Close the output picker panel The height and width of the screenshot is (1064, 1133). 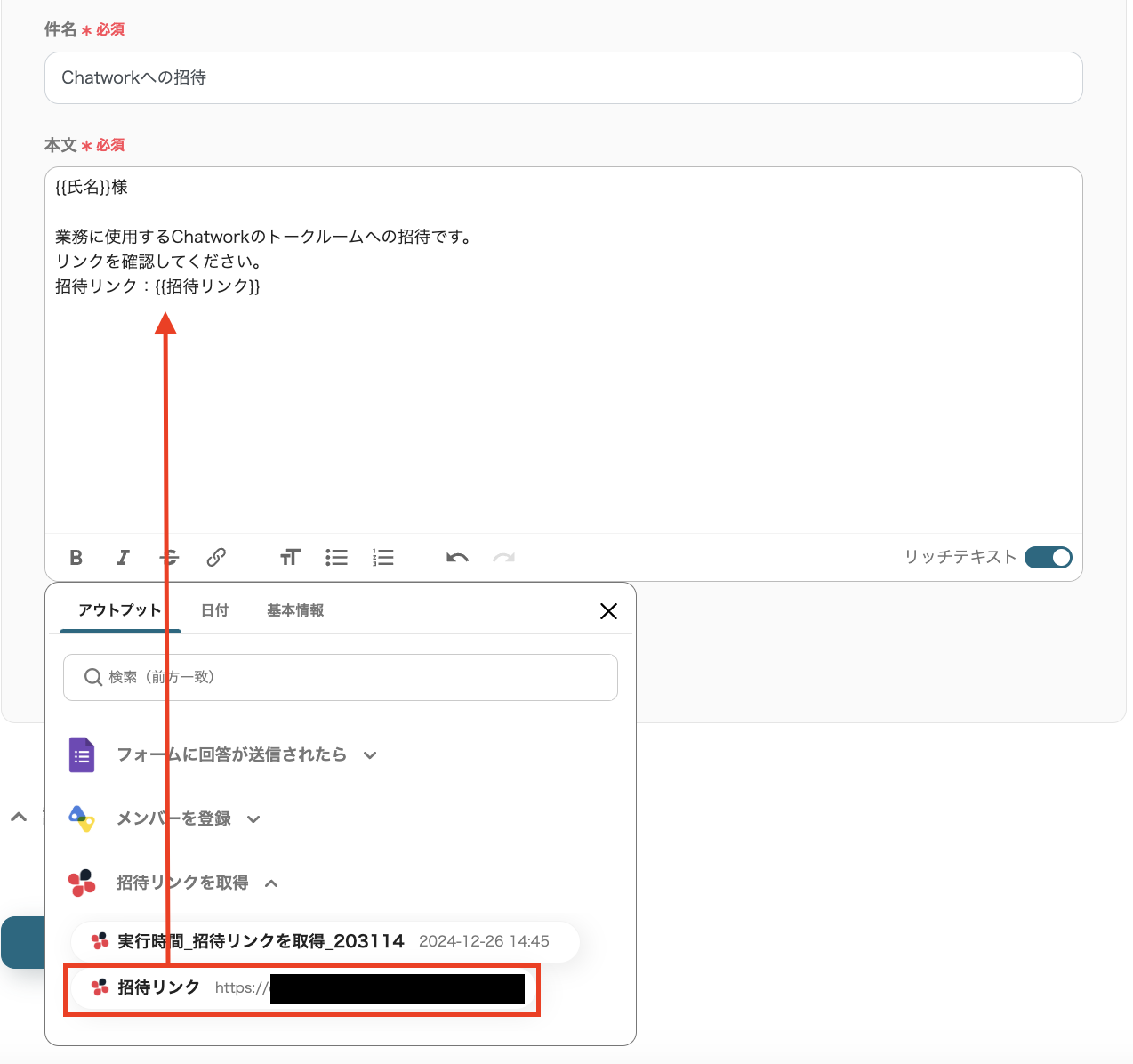608,611
